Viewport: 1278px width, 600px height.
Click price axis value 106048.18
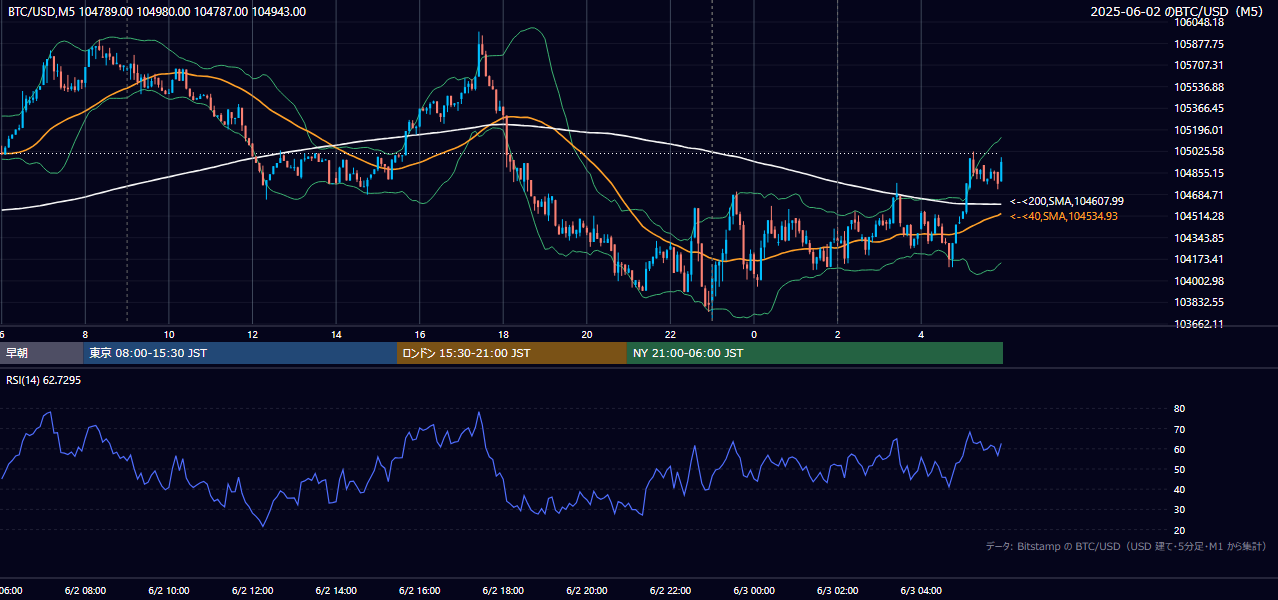point(1200,22)
